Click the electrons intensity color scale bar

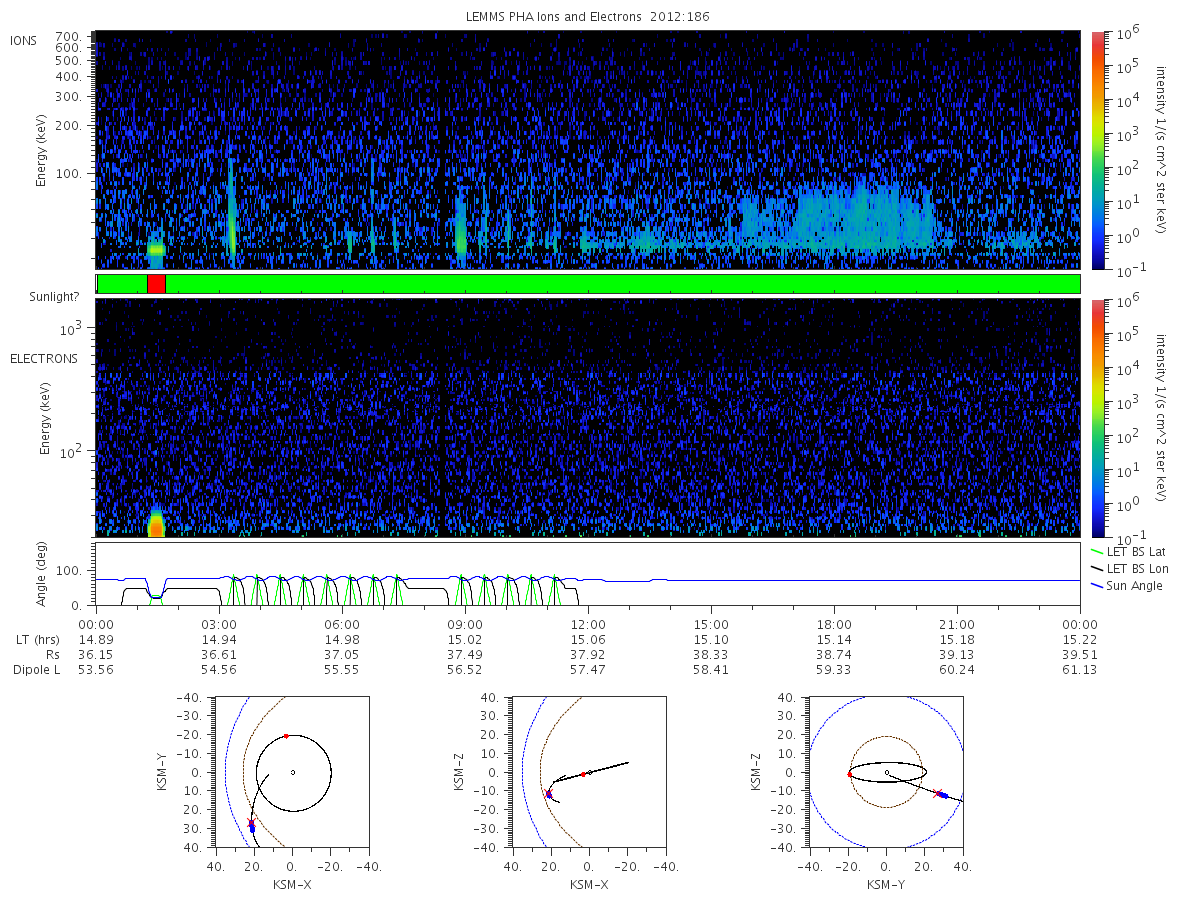(x=1097, y=418)
